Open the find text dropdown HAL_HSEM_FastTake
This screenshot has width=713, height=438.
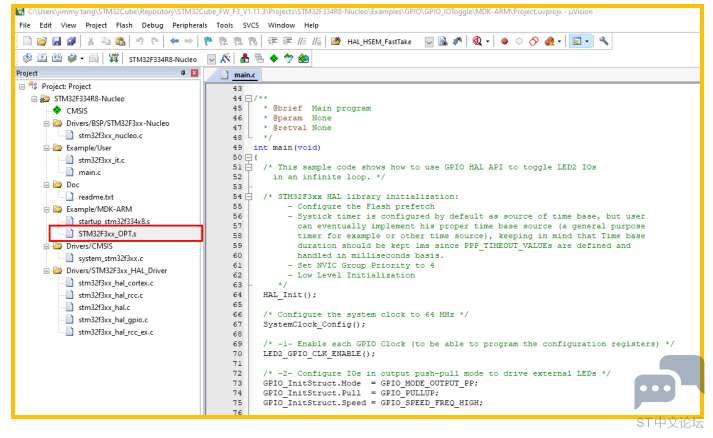click(x=429, y=42)
